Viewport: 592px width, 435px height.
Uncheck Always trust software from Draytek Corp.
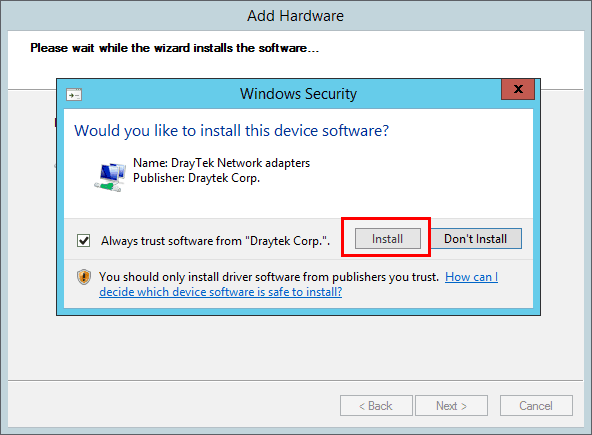(83, 240)
